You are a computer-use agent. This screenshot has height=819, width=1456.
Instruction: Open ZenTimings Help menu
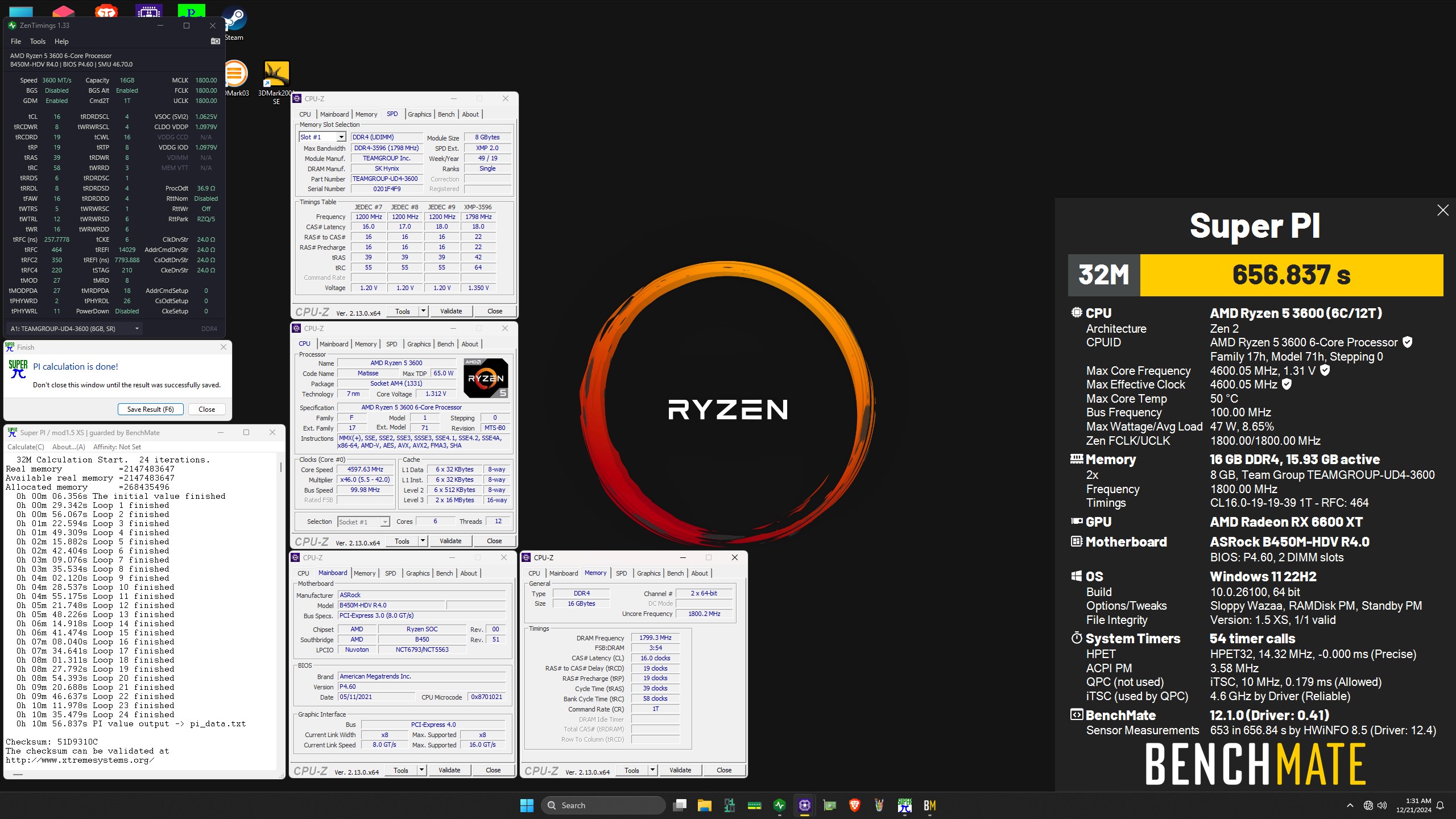pos(61,42)
